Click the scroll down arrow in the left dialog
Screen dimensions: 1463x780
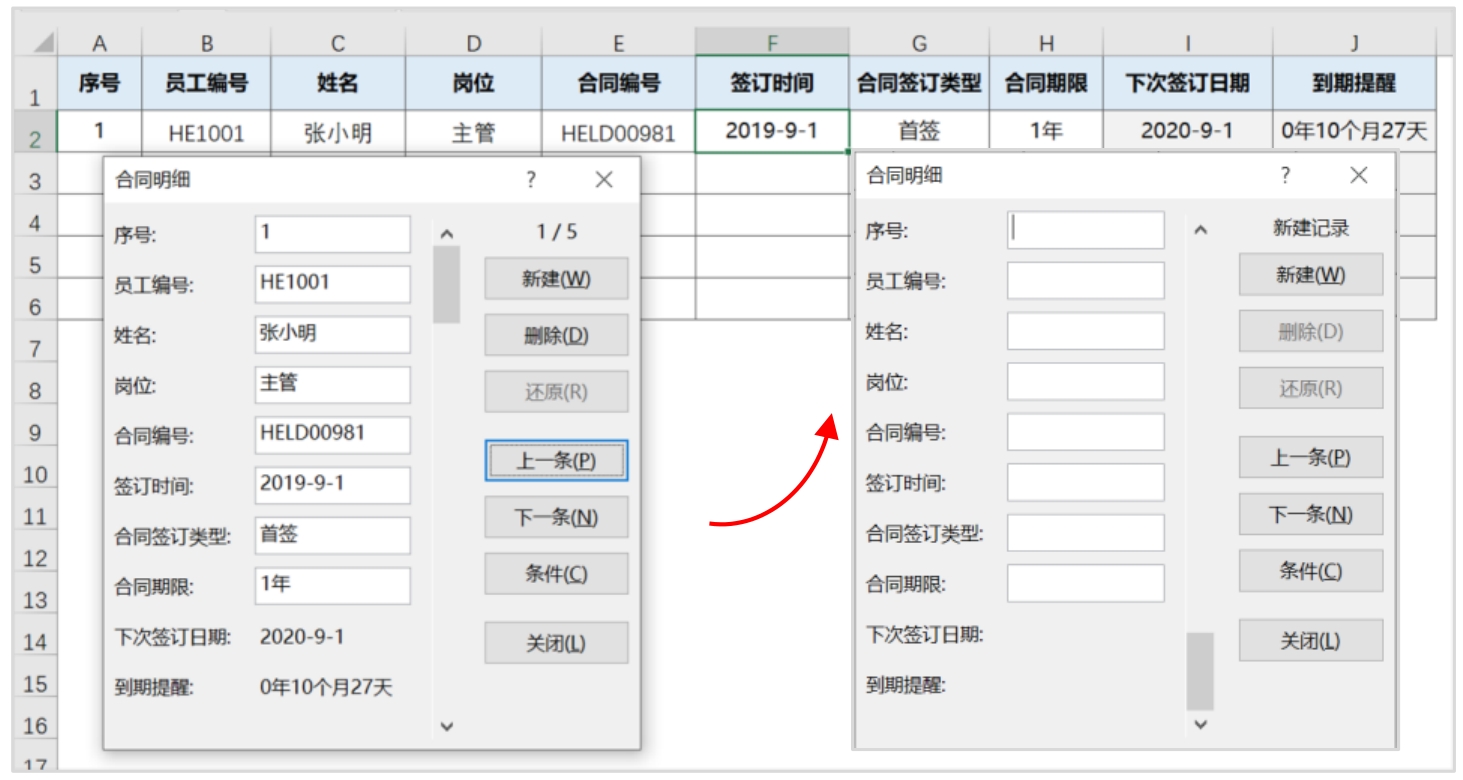447,726
